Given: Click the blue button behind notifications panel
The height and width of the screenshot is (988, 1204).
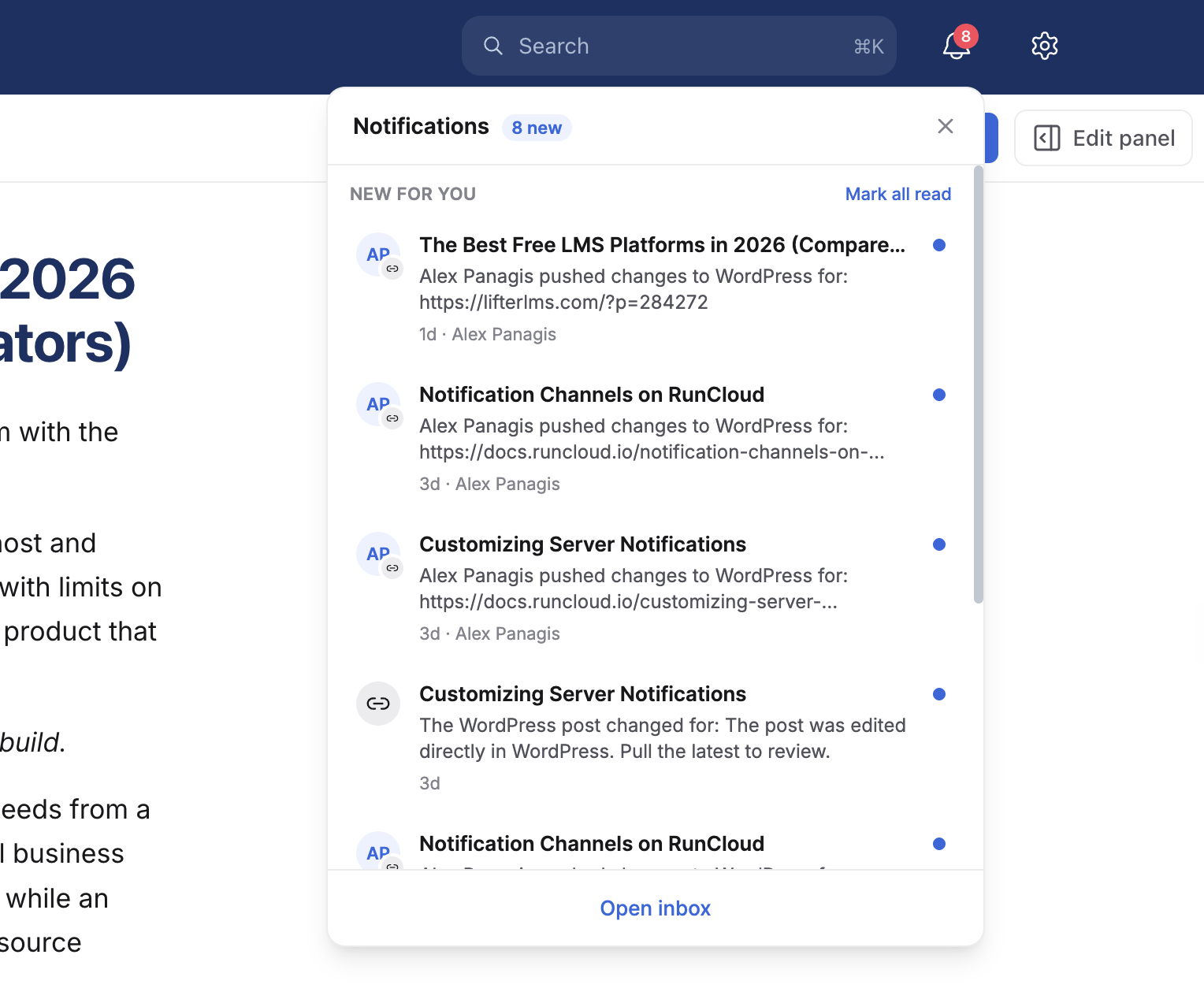Looking at the screenshot, I should click(x=991, y=138).
